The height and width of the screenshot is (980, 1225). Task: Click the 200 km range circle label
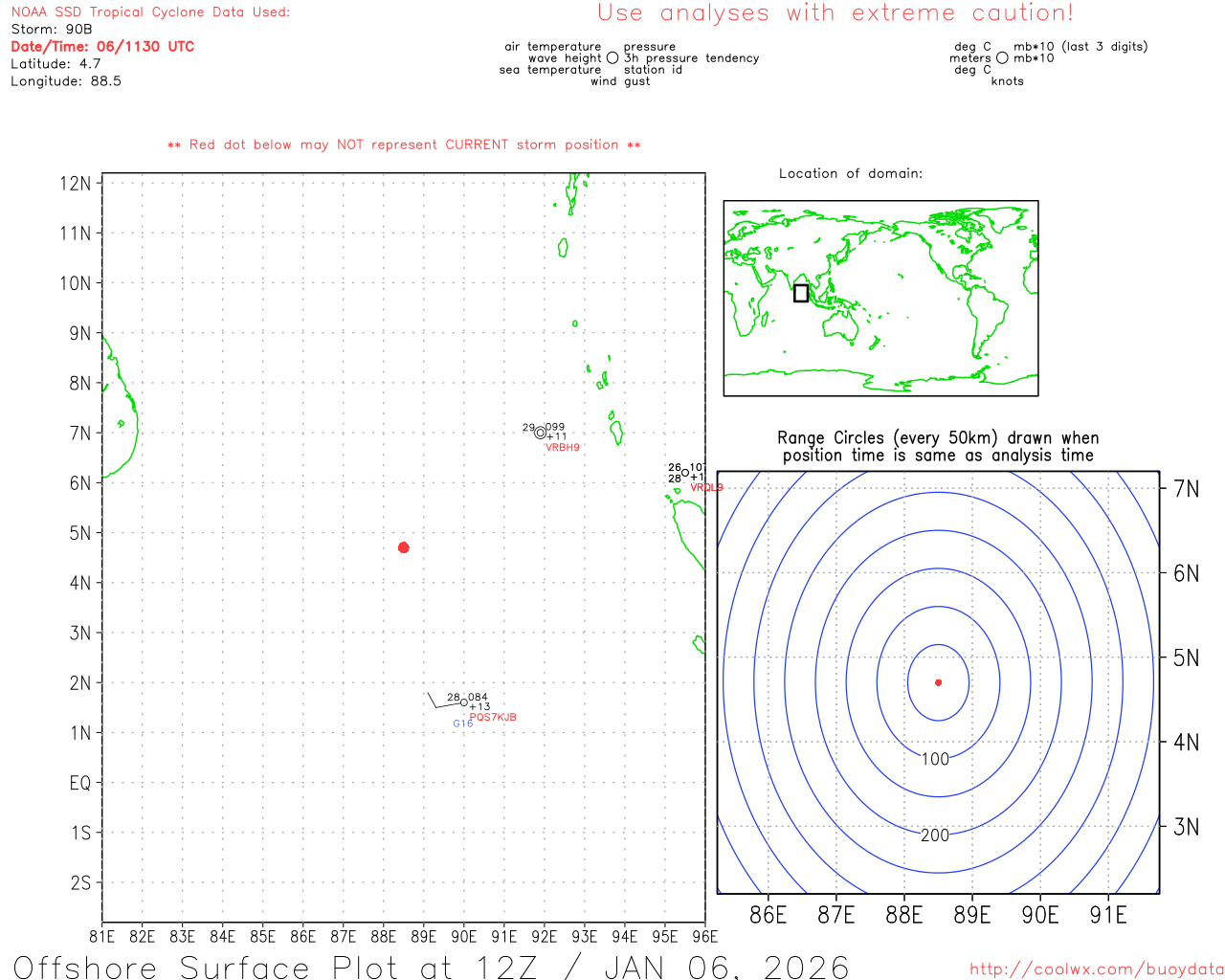(x=935, y=835)
